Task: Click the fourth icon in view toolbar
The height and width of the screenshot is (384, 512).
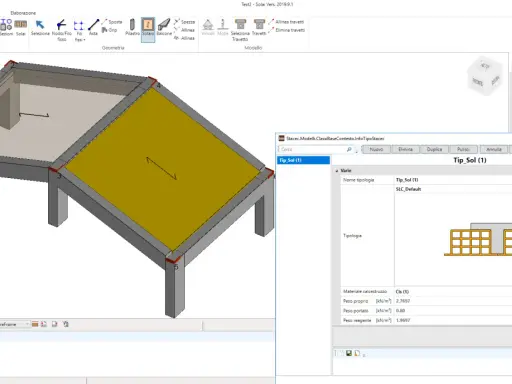Action: coord(66,324)
